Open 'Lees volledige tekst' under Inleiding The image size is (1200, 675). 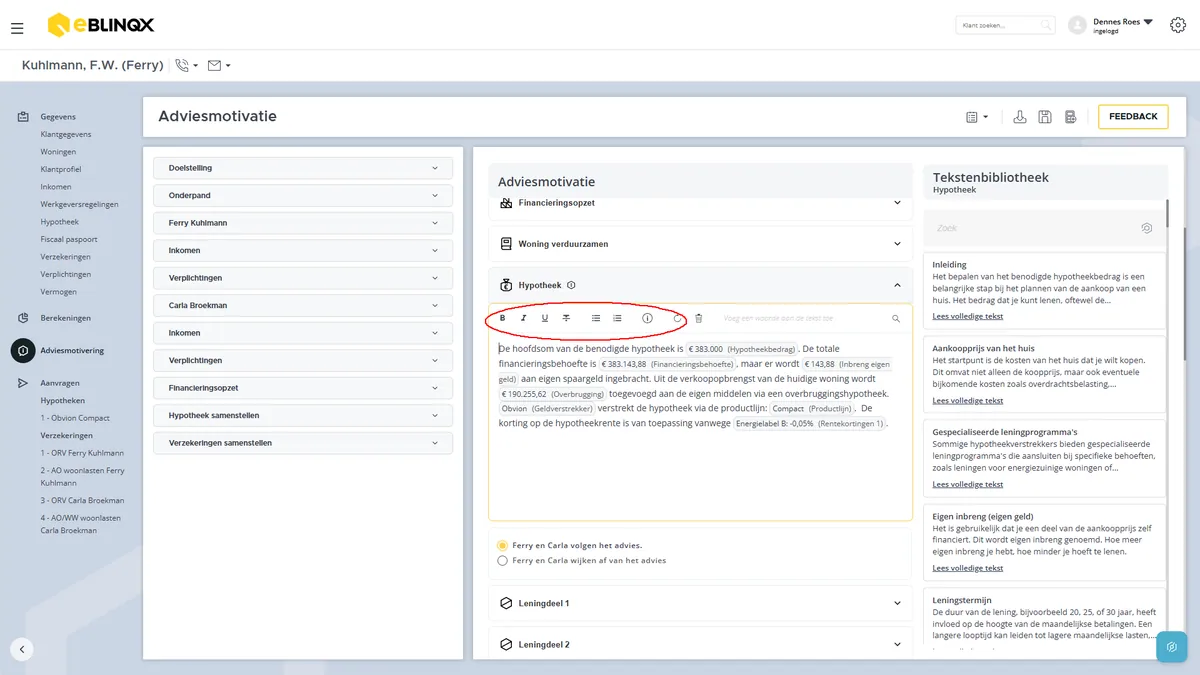pyautogui.click(x=967, y=316)
